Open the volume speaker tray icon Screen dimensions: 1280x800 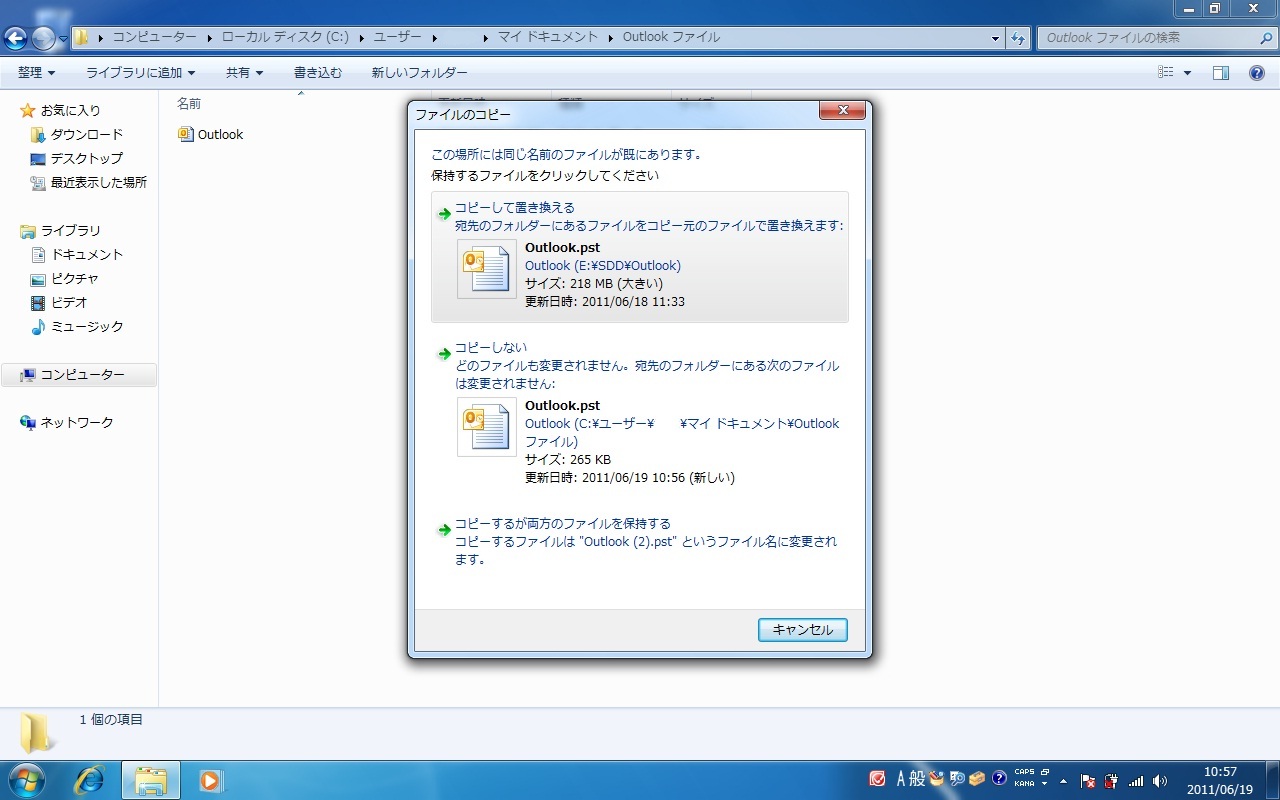point(1160,780)
